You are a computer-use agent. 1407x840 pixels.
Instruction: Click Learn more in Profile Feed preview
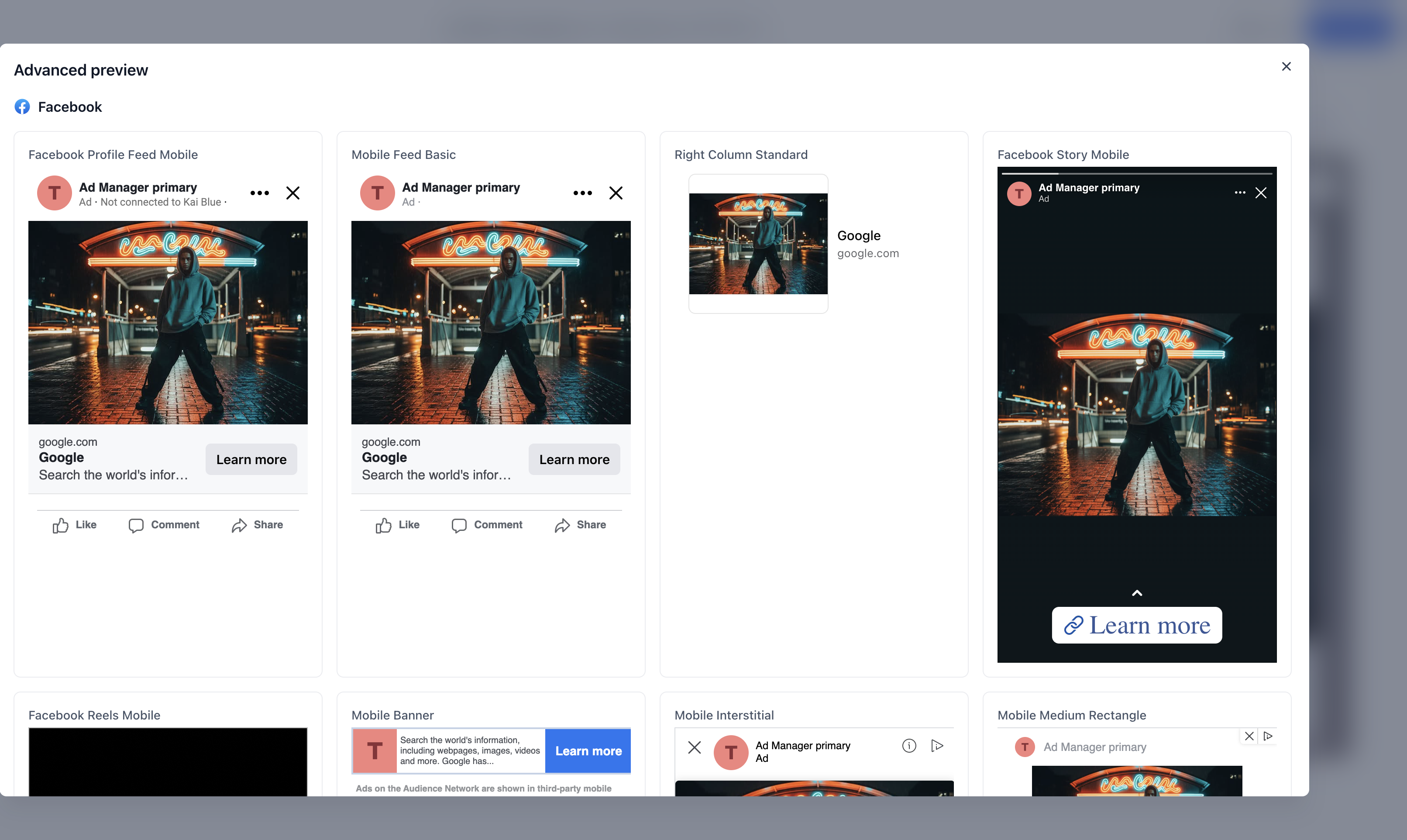(251, 459)
